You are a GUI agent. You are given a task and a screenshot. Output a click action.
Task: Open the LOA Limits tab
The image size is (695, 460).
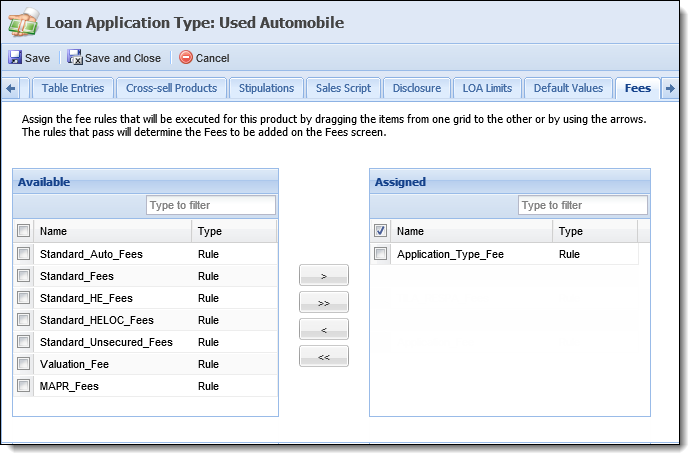pyautogui.click(x=487, y=88)
